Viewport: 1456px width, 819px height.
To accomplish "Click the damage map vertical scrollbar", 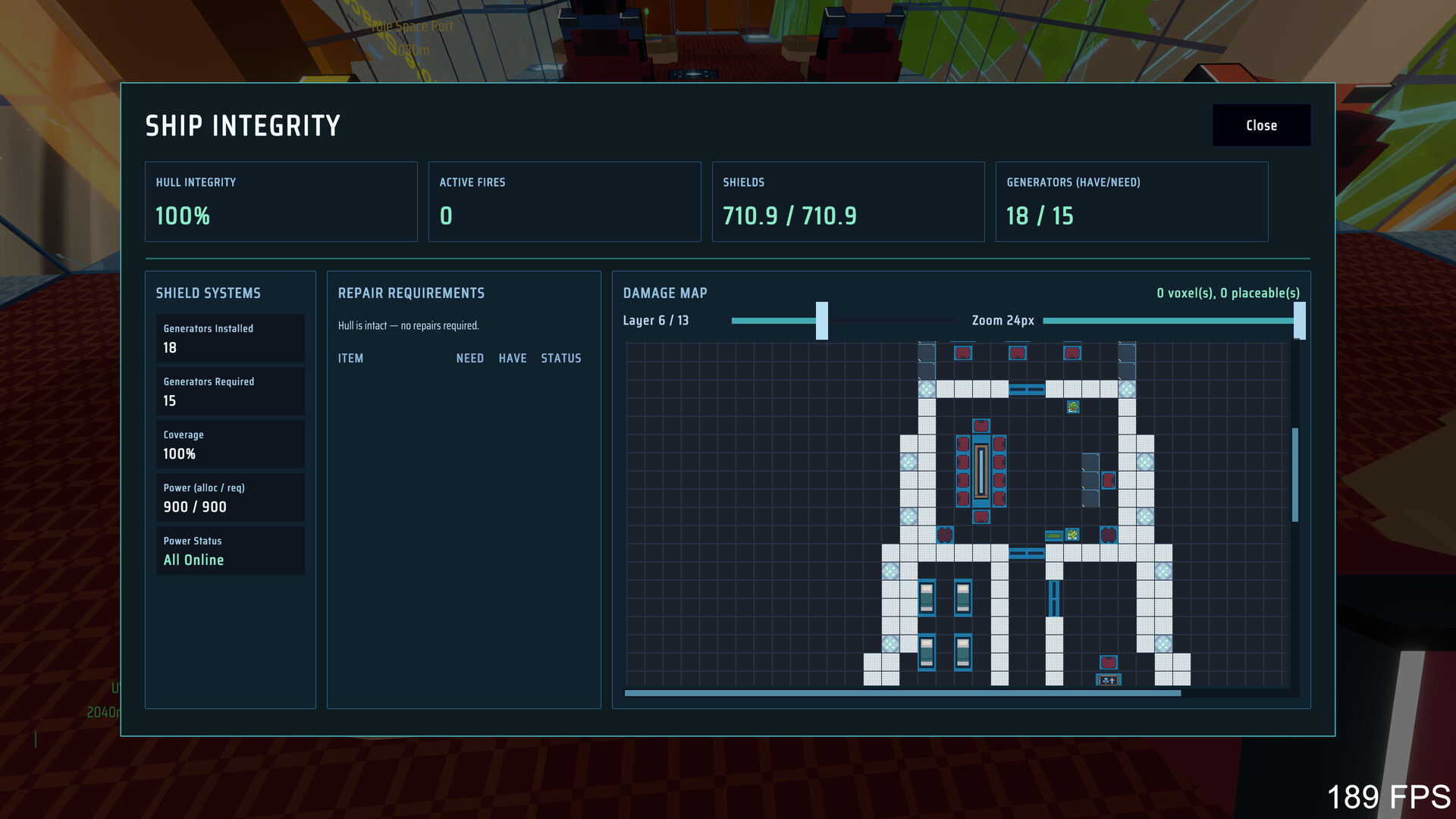I will point(1295,475).
